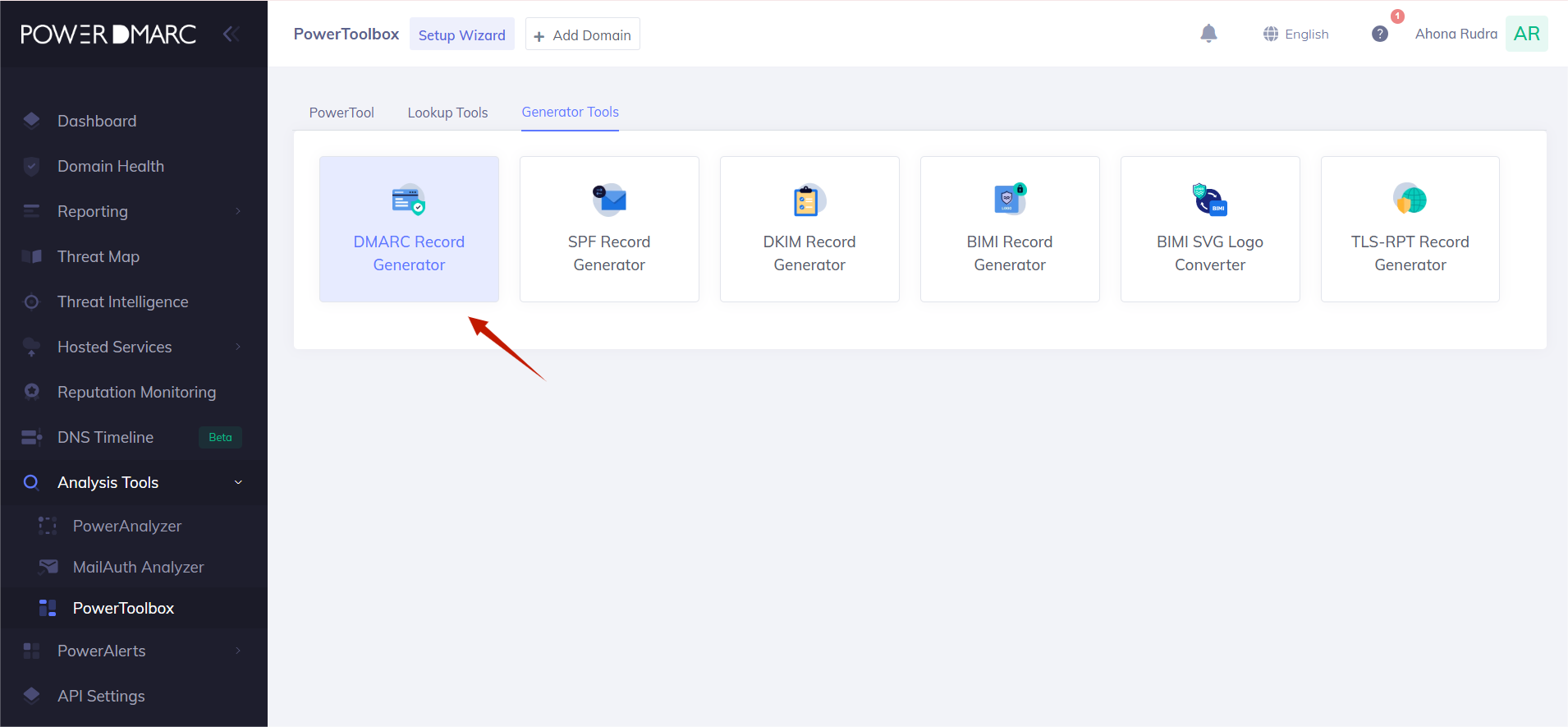This screenshot has height=727, width=1568.
Task: Open the AR user avatar
Action: point(1526,34)
